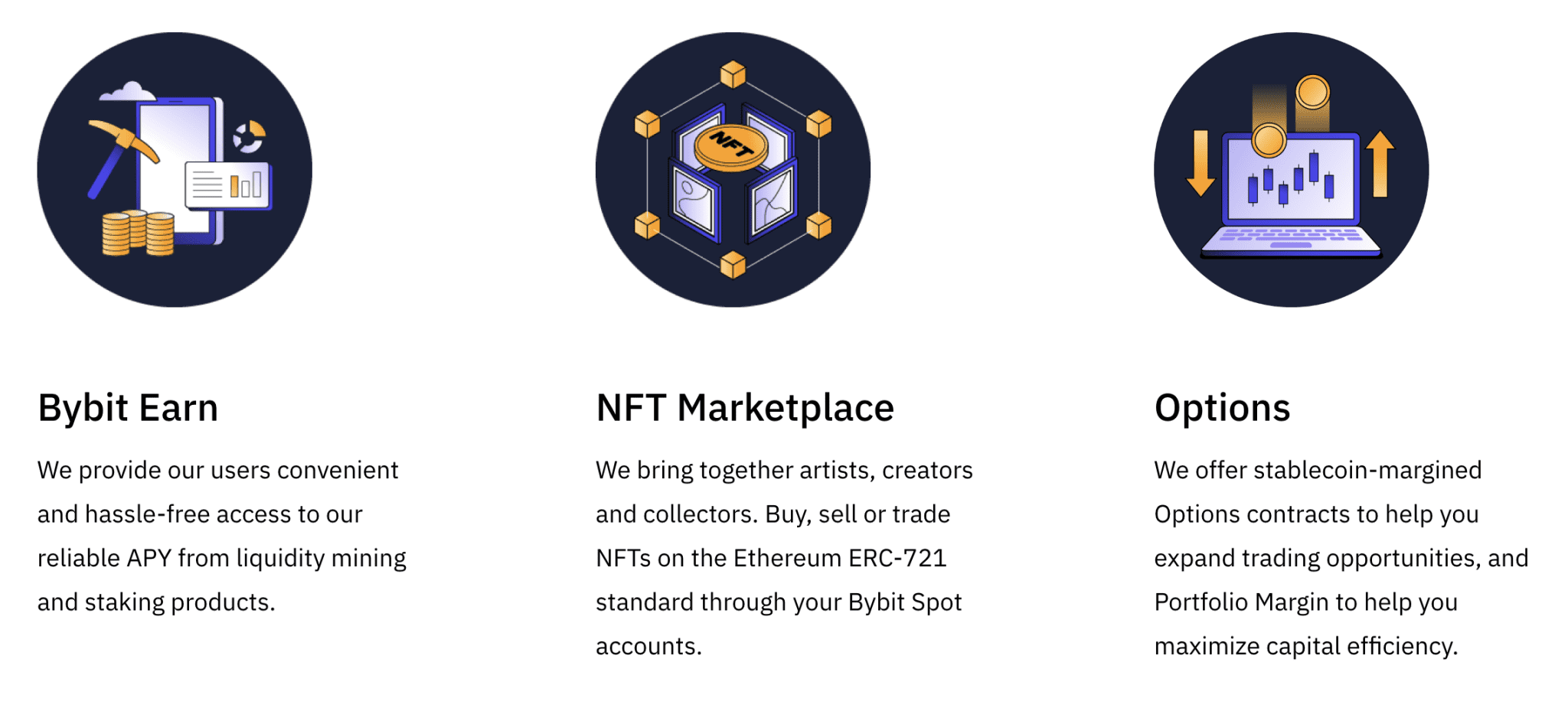Click the Options laptop chart illustration

[1292, 170]
